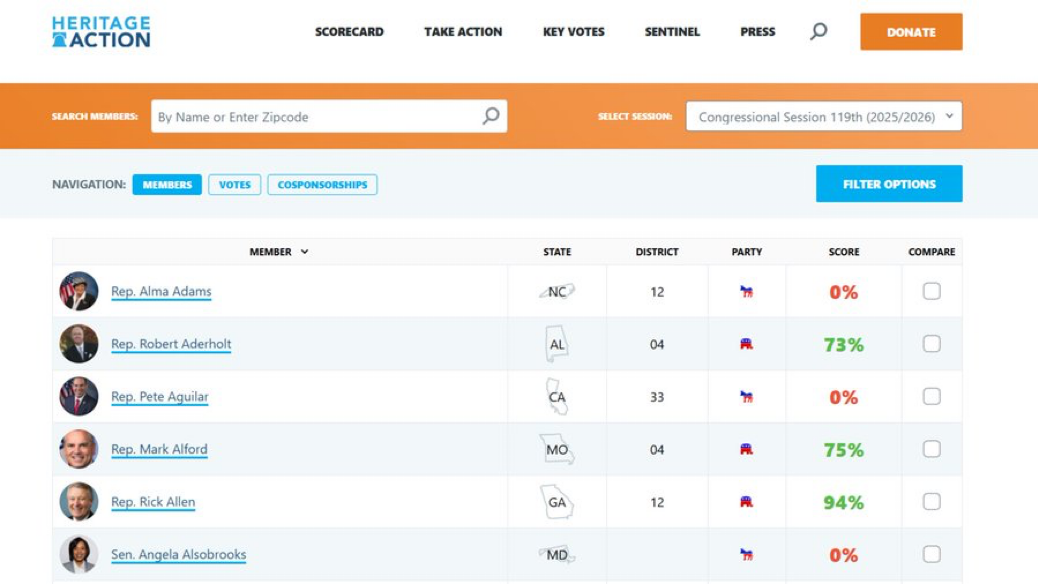Switch to the Cosponsorships tab
The image size is (1038, 584).
pos(322,185)
